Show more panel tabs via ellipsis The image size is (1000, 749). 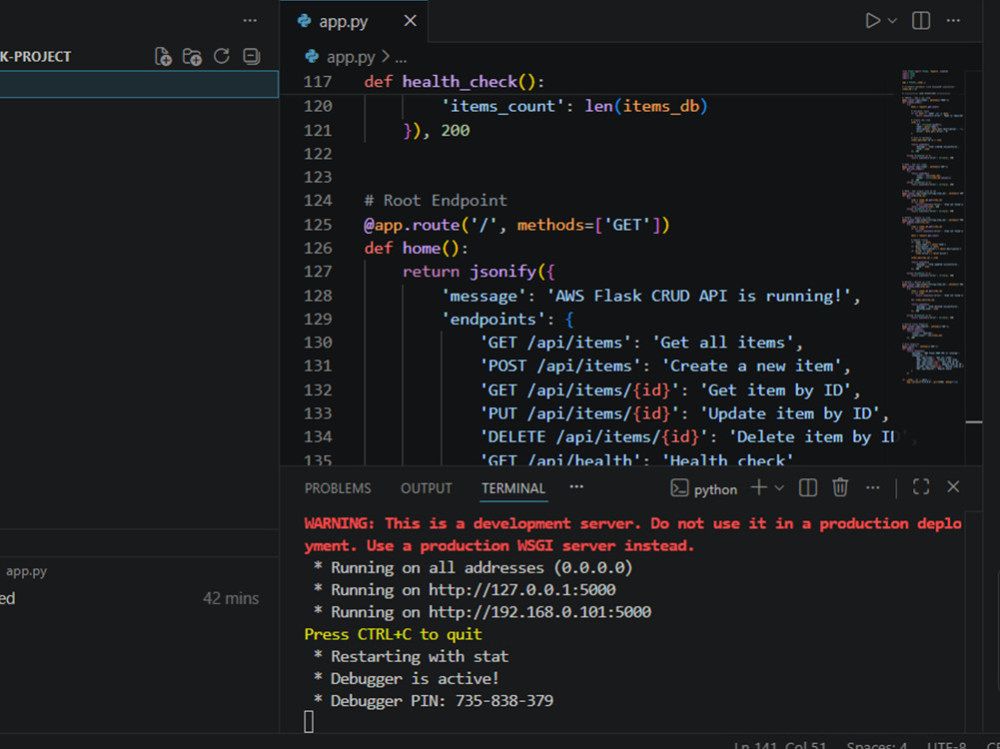pyautogui.click(x=577, y=487)
